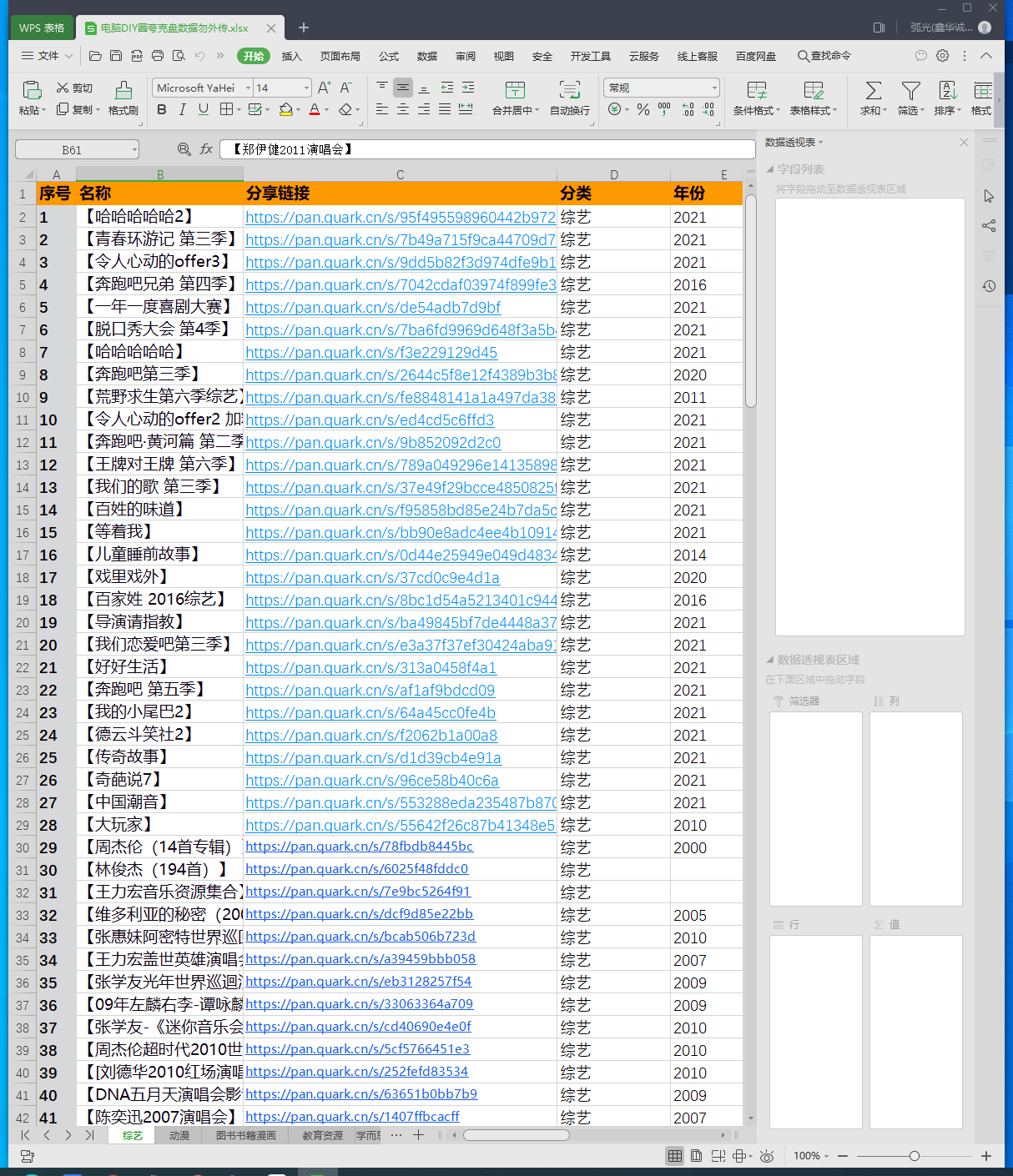
Task: Export to PDF icon in quick toolbar
Action: (137, 56)
